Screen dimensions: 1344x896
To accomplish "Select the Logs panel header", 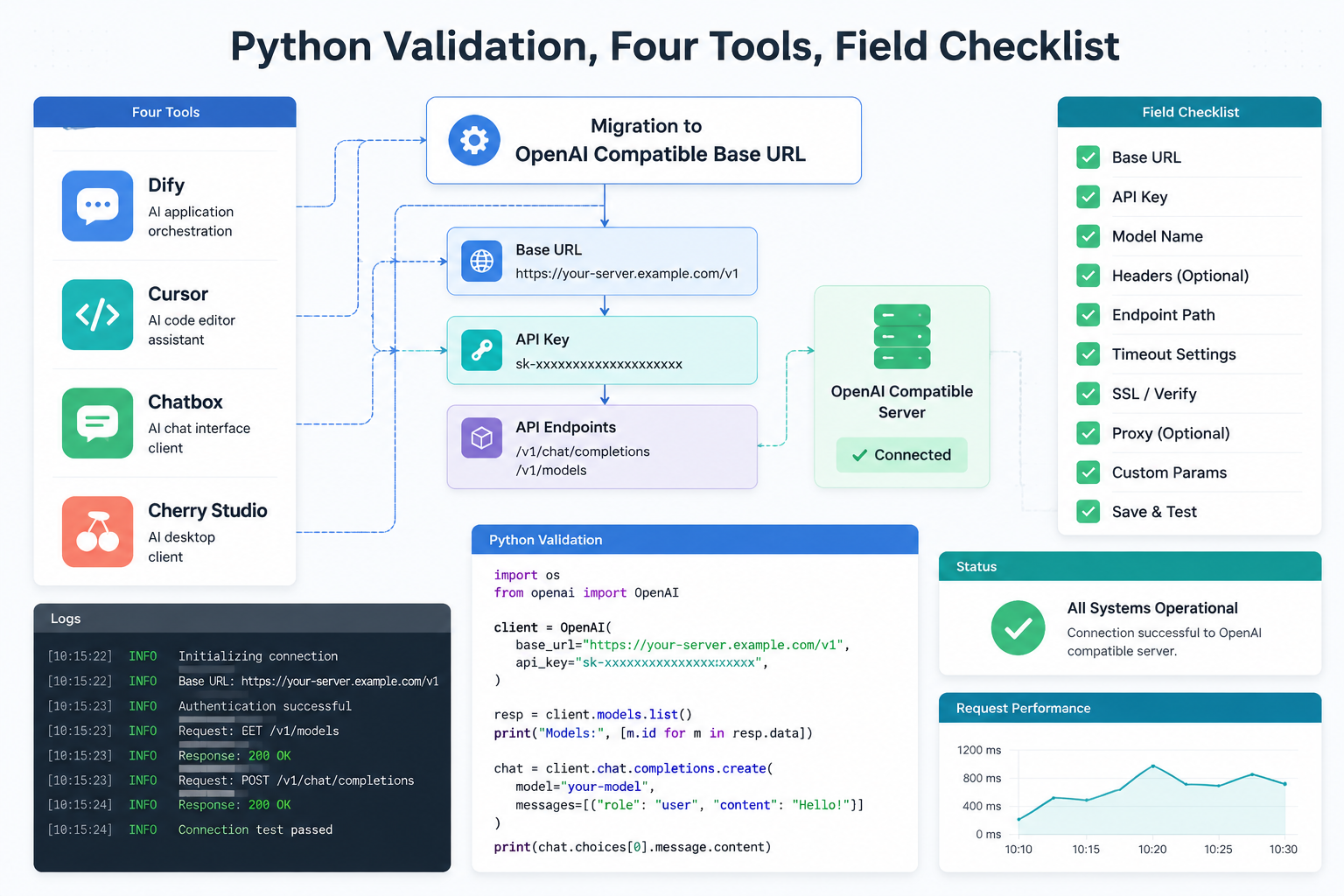I will tap(242, 618).
